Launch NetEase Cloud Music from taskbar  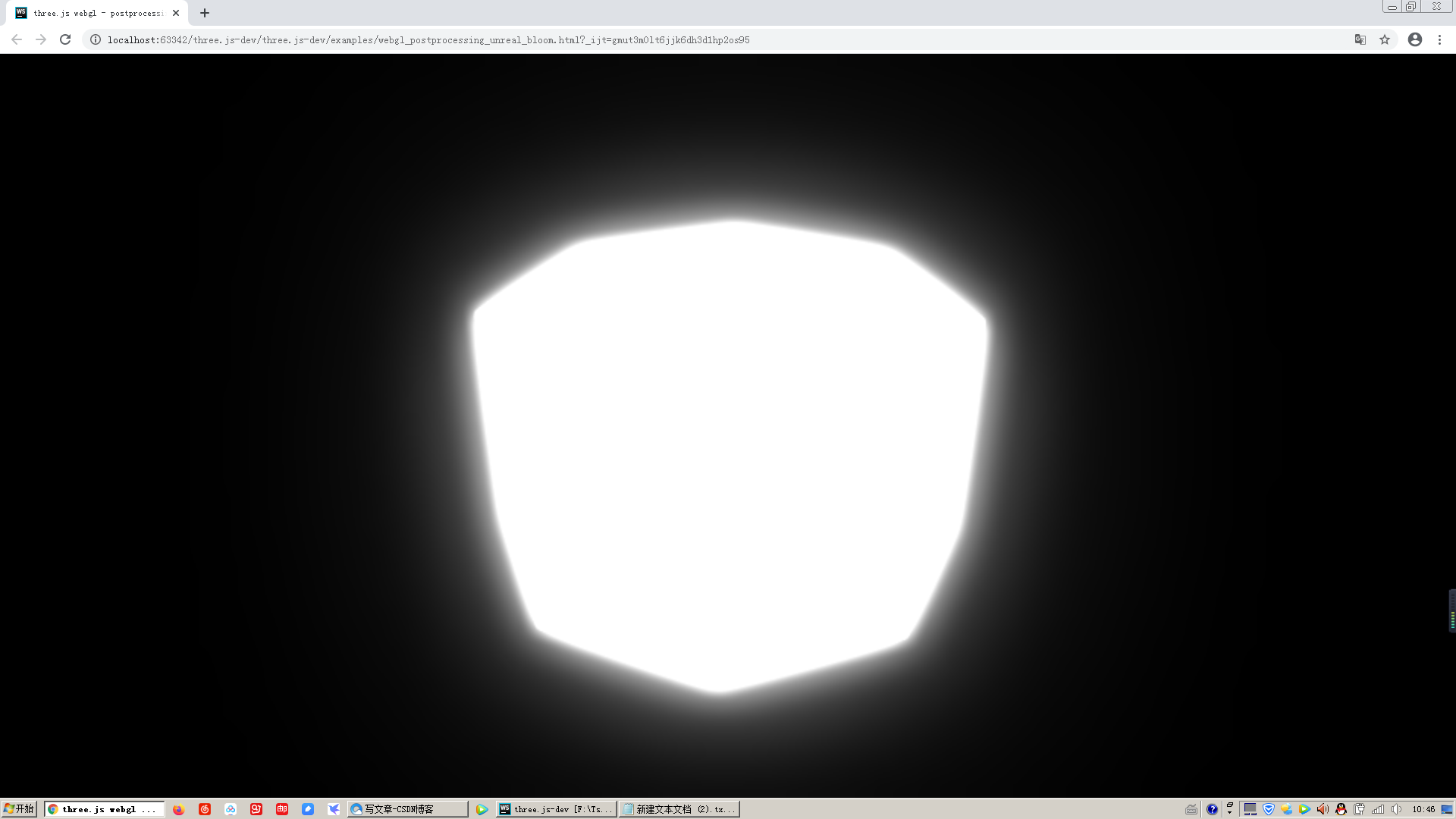pos(203,808)
